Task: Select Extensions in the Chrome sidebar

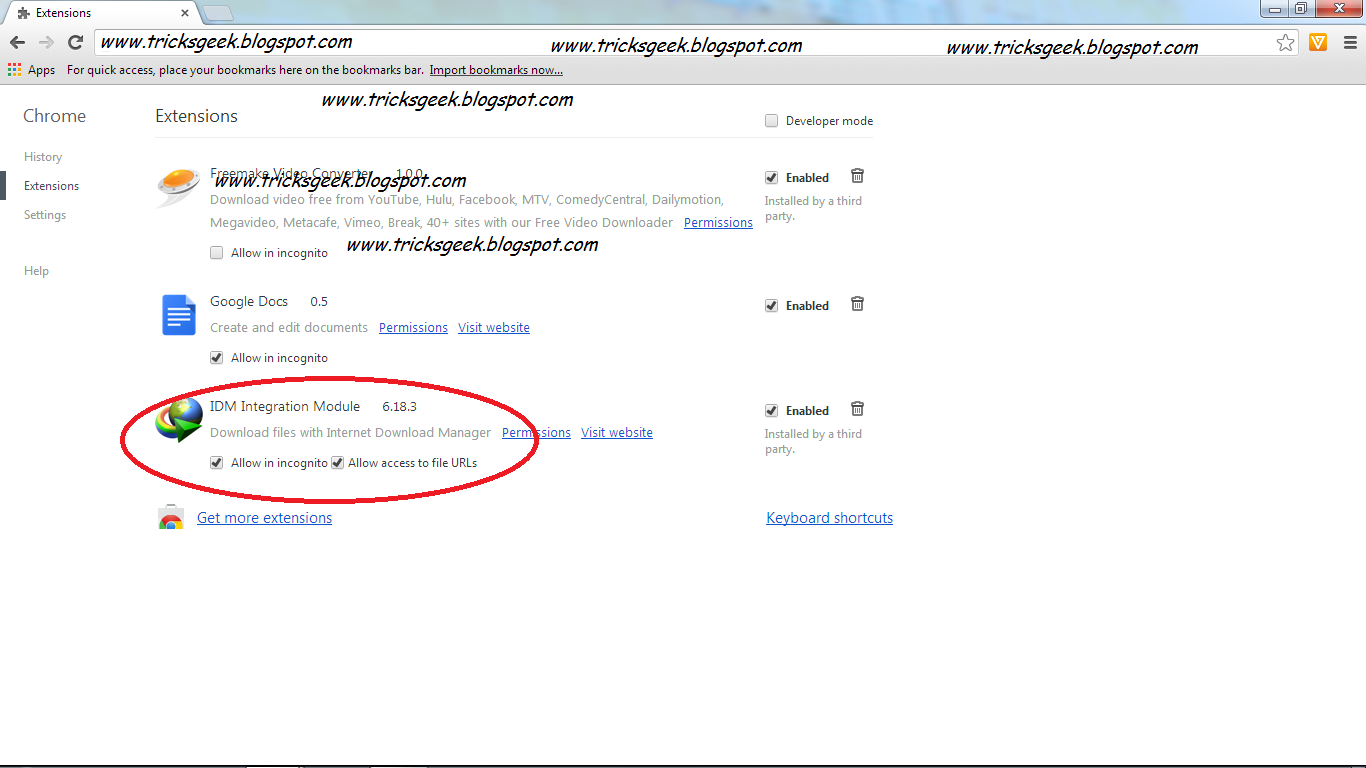Action: click(x=52, y=186)
